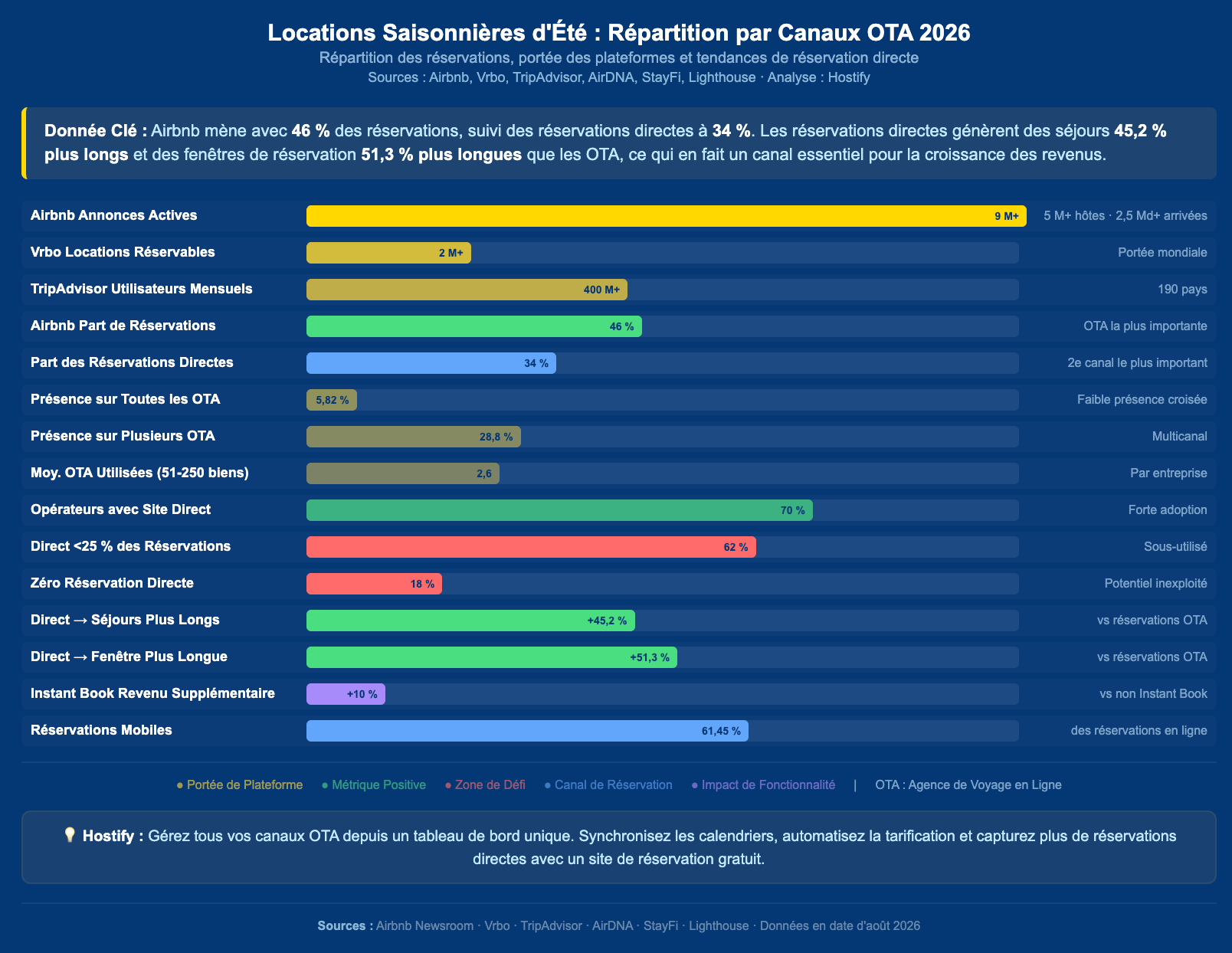Click the chart title about Canaux OTA 2026
The image size is (1232, 953).
click(x=619, y=32)
